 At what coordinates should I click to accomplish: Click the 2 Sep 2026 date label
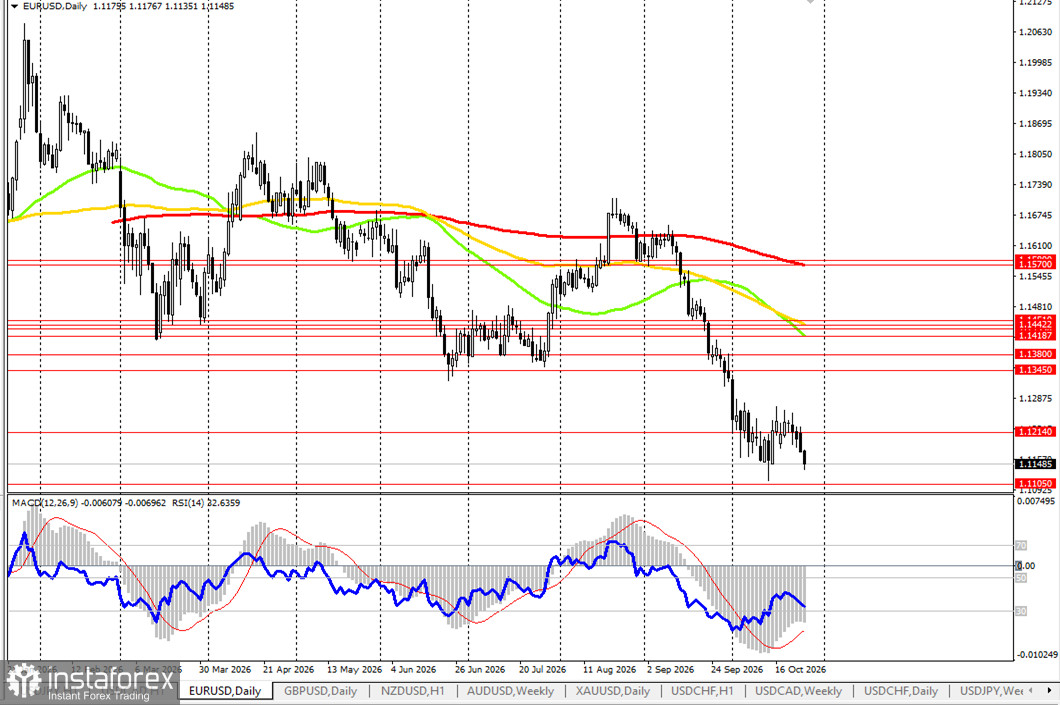(x=670, y=669)
